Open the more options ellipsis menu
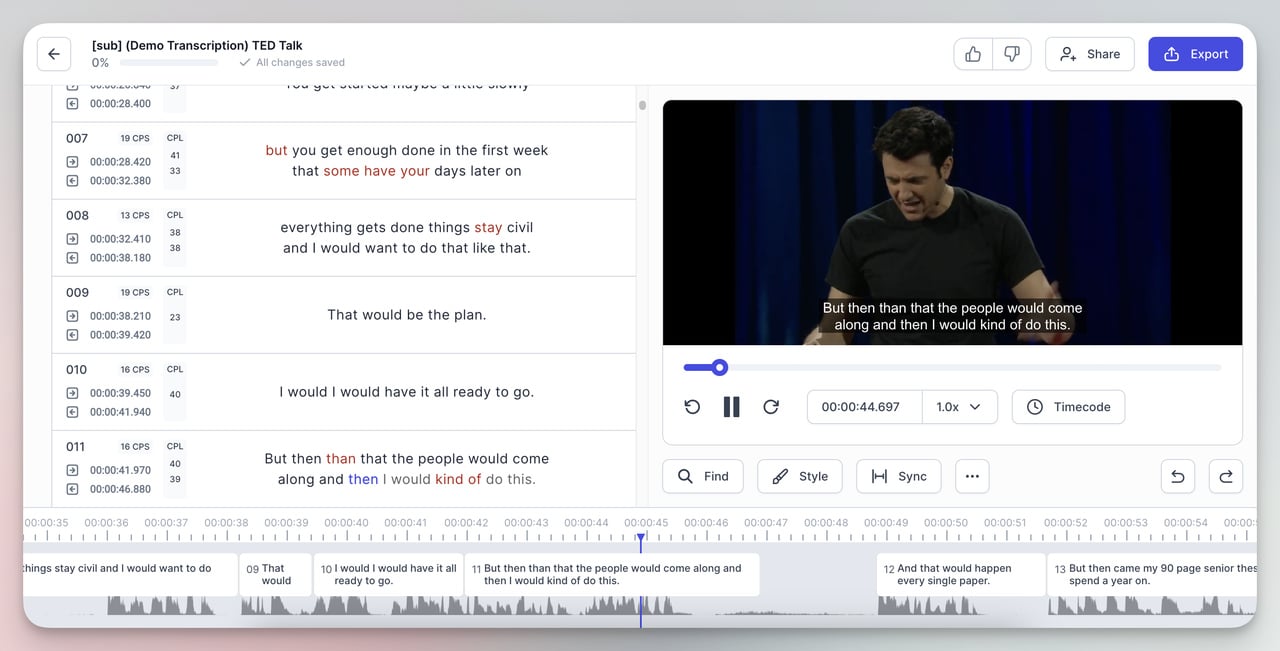The image size is (1280, 651). coord(972,477)
